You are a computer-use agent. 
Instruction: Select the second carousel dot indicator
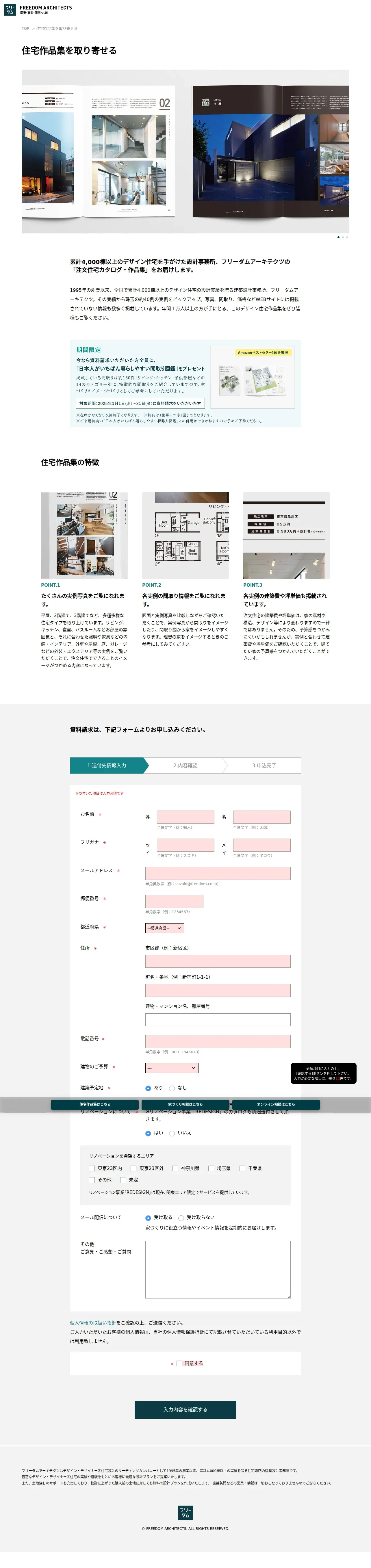(343, 237)
